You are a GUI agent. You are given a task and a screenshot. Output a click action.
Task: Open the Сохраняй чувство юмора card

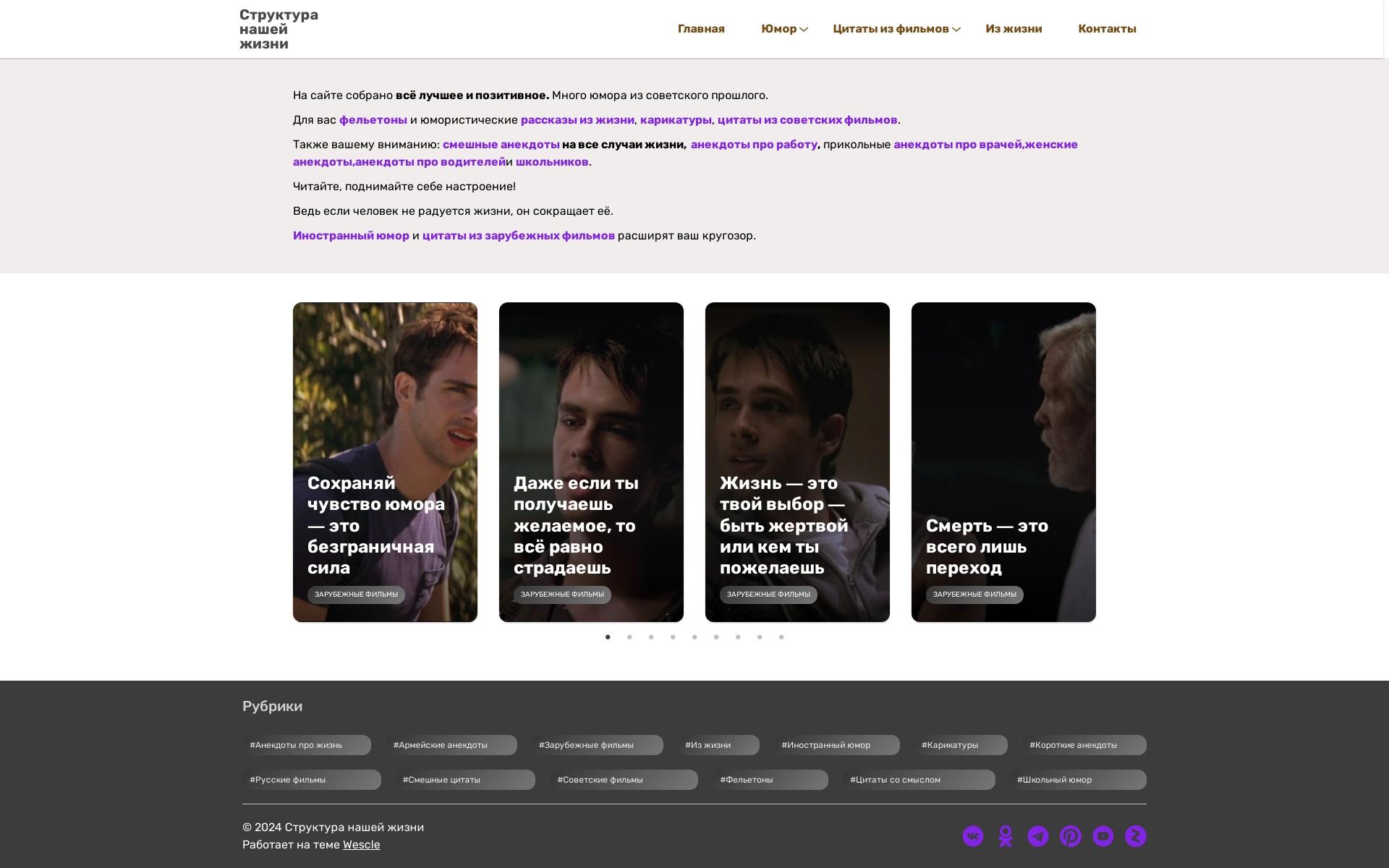click(x=385, y=462)
